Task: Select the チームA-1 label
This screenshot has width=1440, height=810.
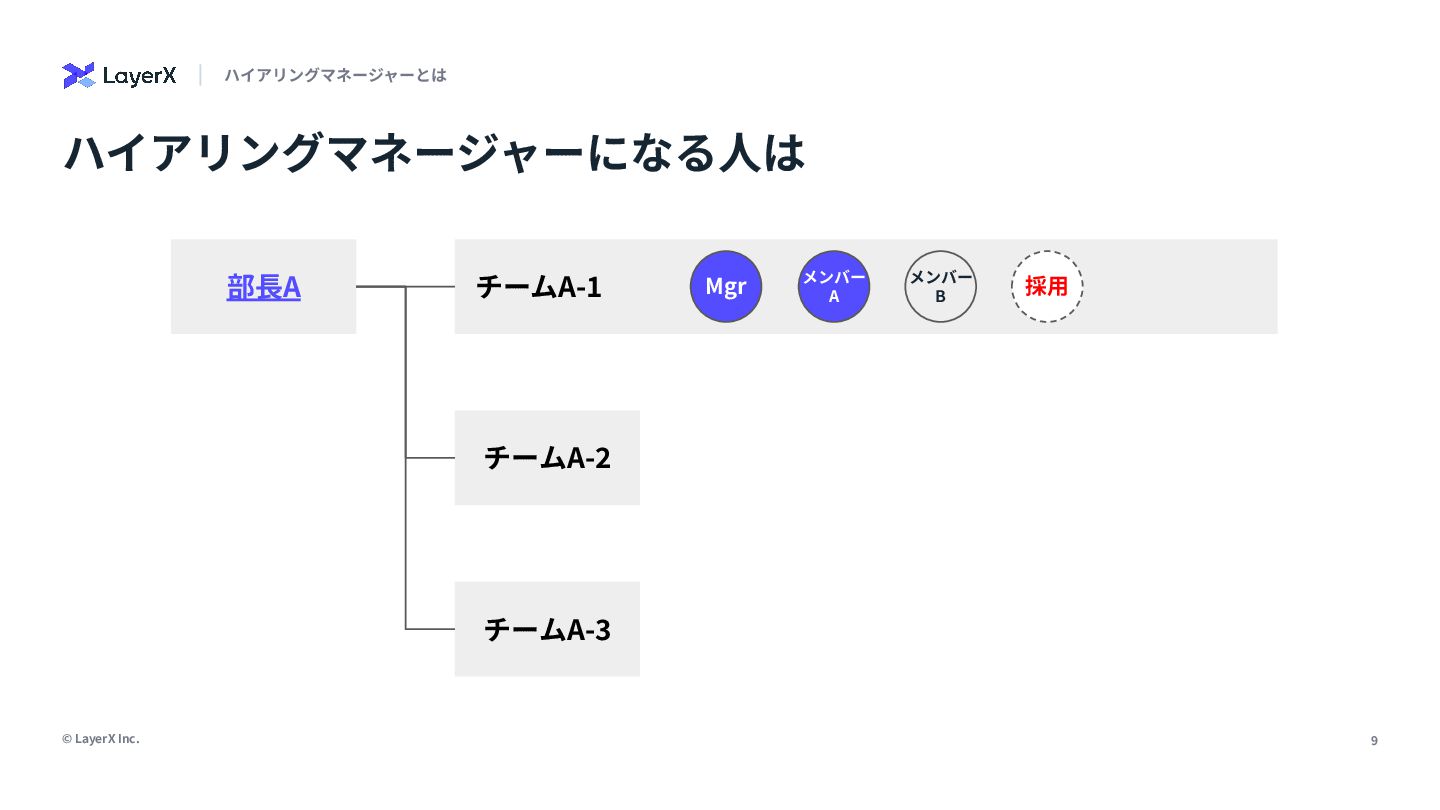Action: (539, 287)
